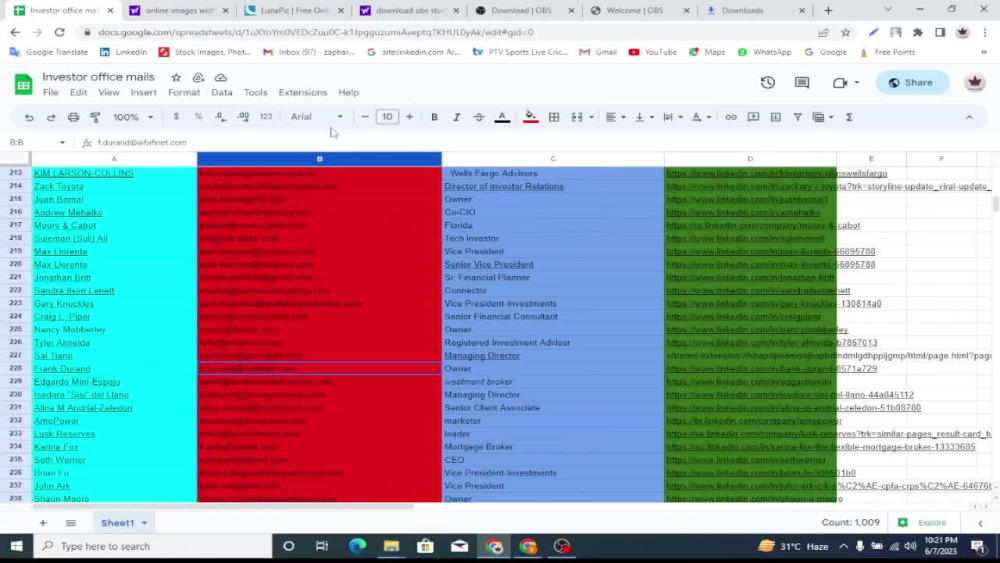
Task: Increase font size with plus button
Action: coord(409,117)
